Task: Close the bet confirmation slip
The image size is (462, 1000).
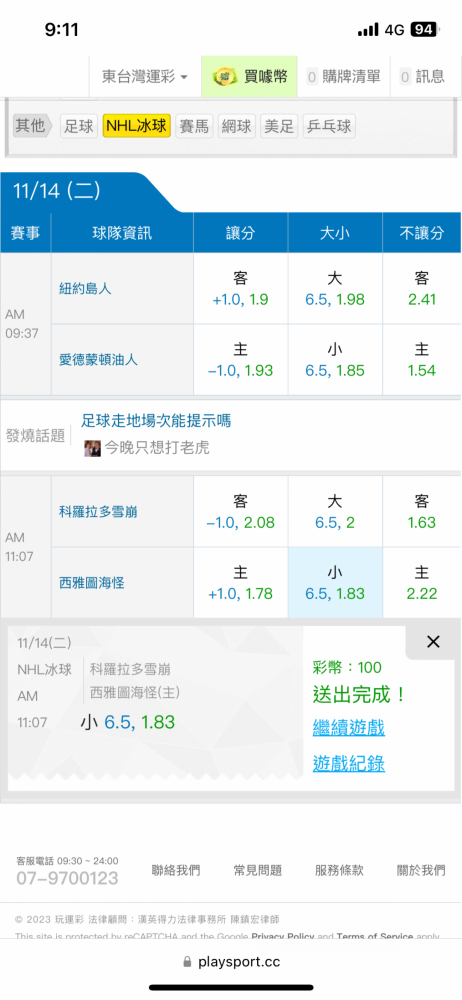Action: (433, 642)
